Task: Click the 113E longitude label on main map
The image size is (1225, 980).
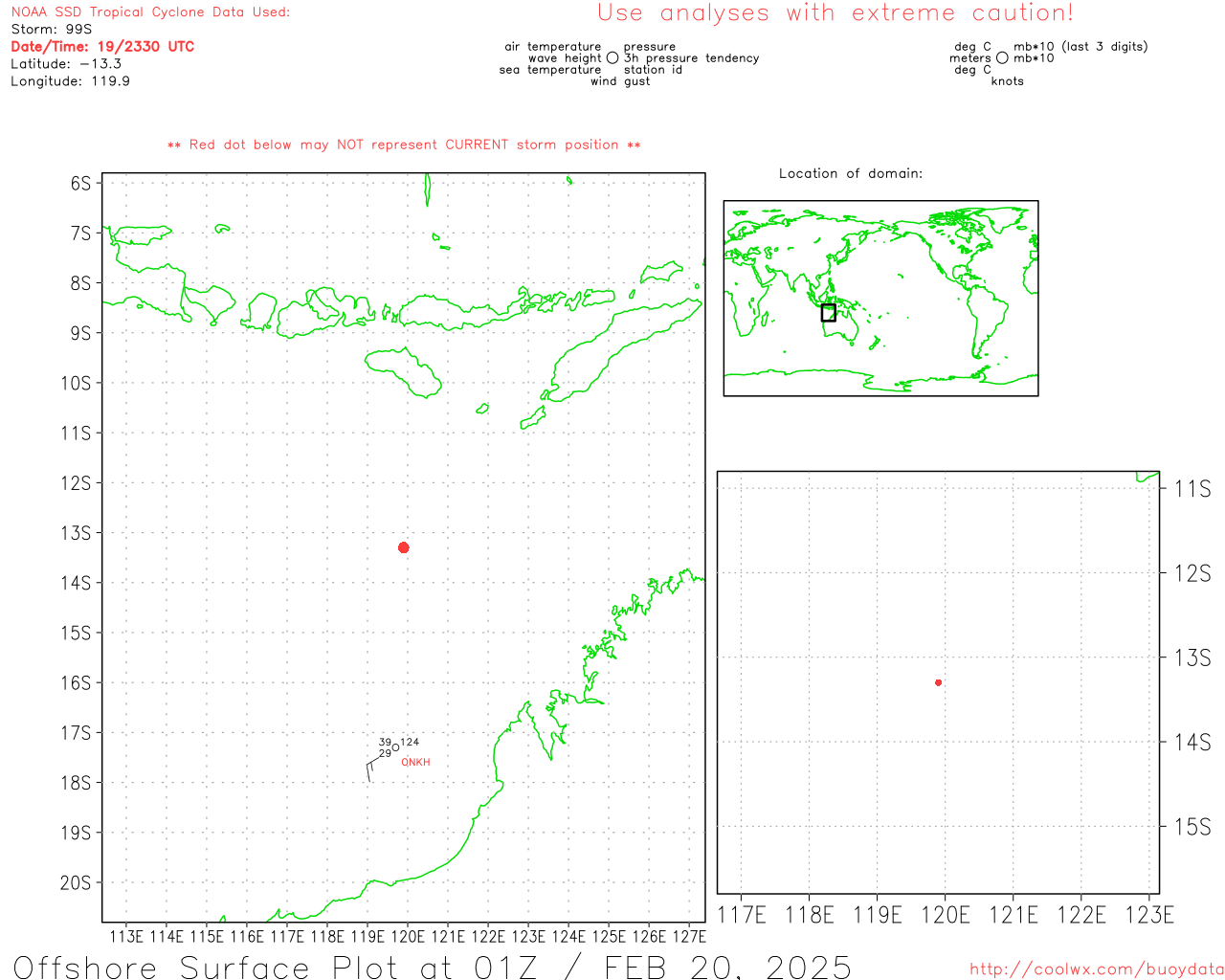Action: pyautogui.click(x=126, y=937)
